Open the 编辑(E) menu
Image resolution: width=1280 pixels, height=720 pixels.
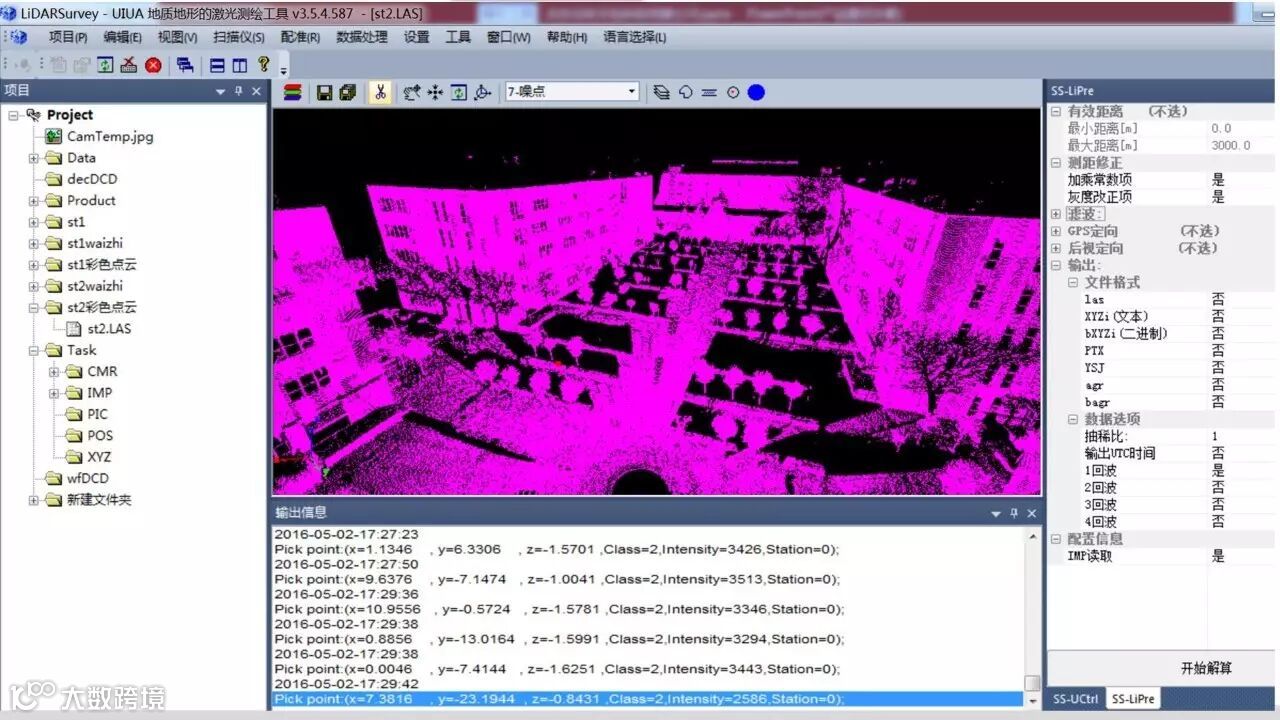[x=122, y=37]
